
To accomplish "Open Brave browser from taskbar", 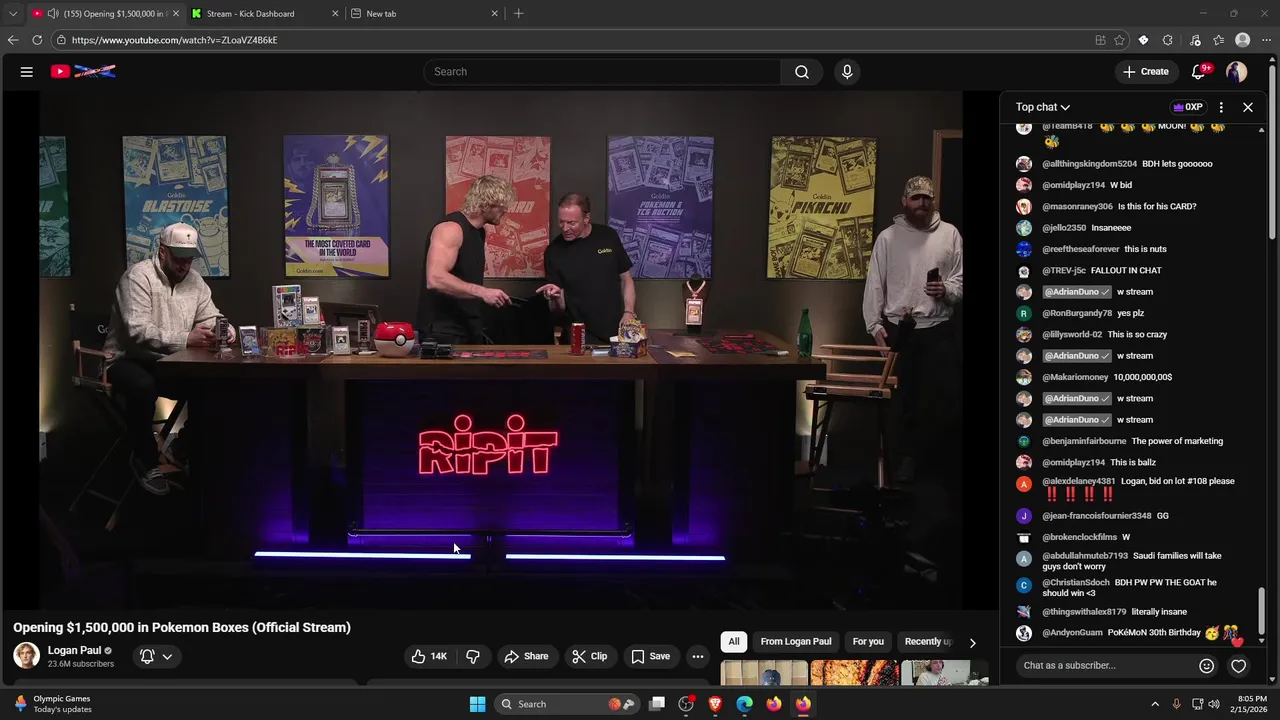I will click(x=715, y=704).
